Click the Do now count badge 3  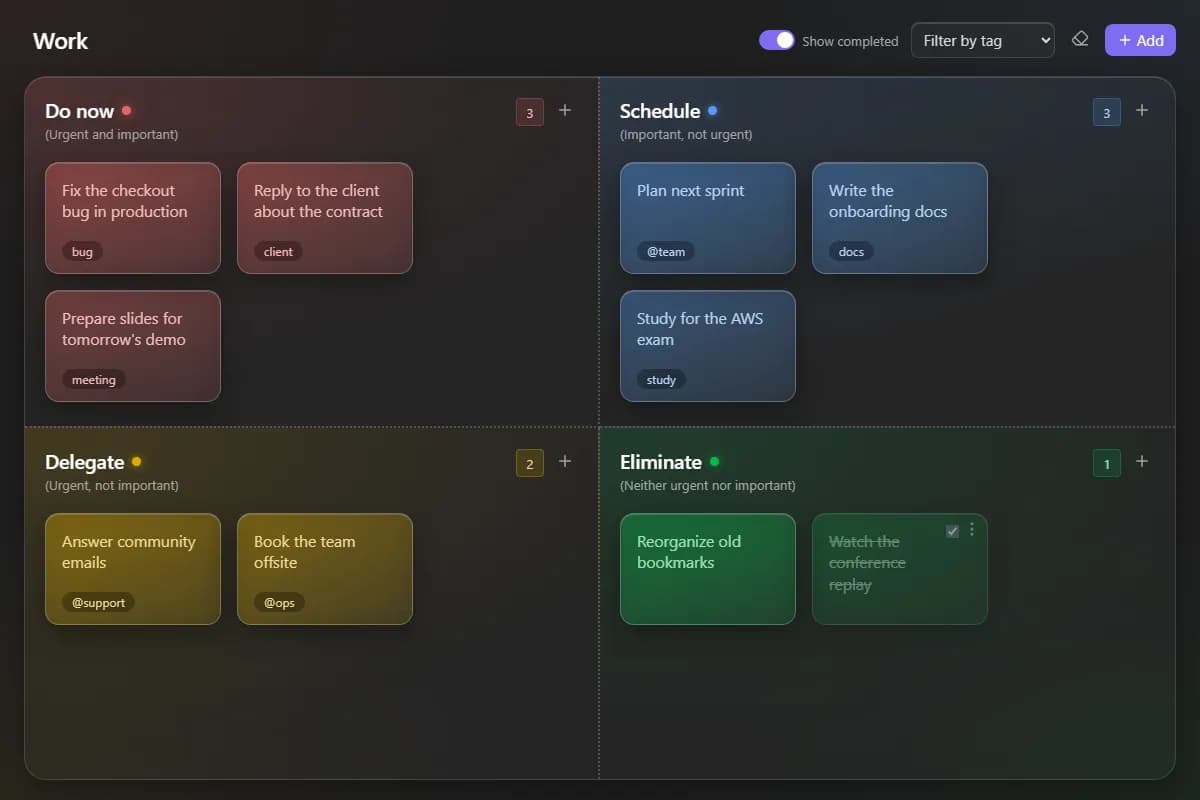[530, 112]
